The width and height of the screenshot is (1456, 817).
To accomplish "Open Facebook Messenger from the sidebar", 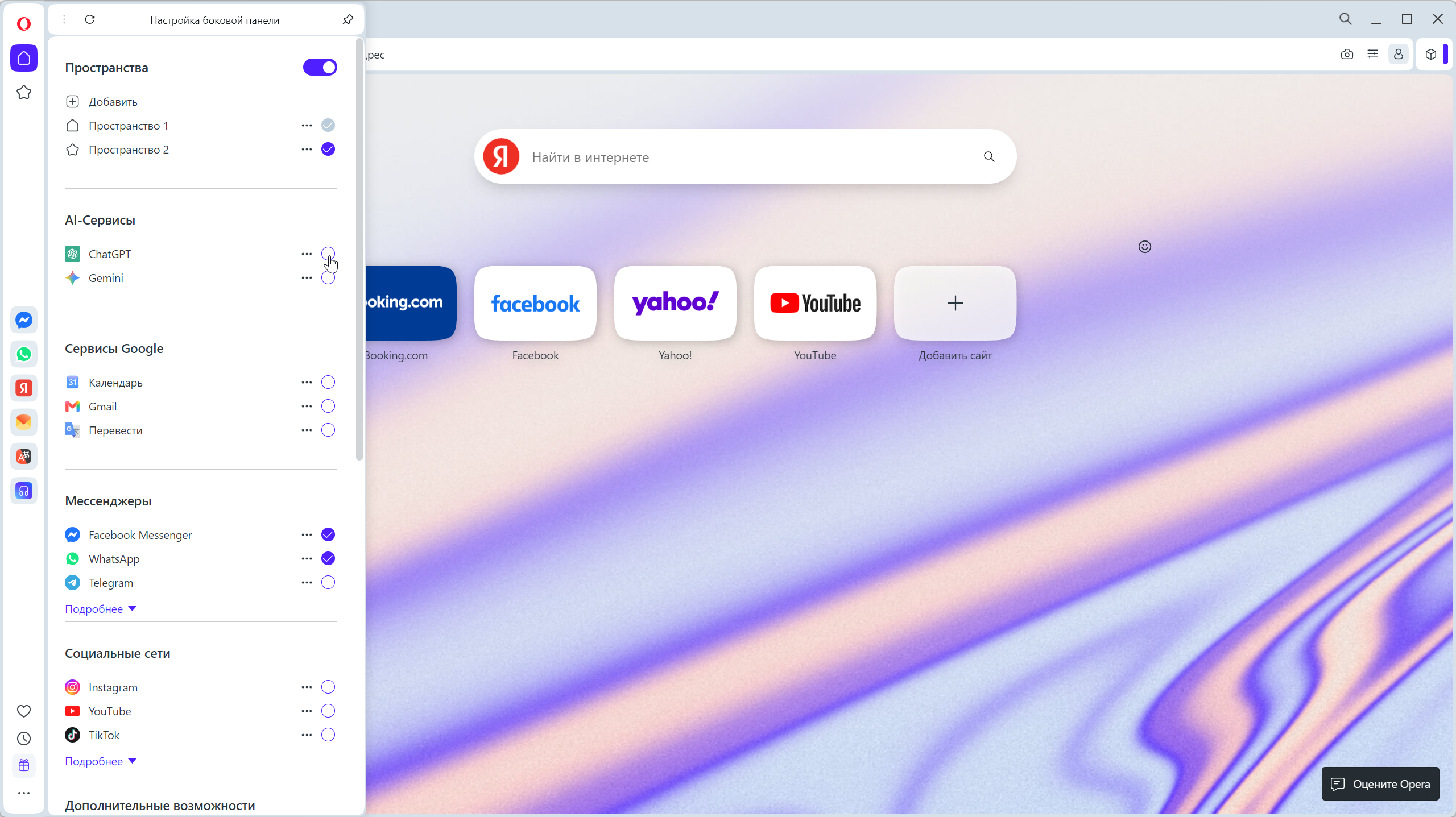I will [x=24, y=320].
